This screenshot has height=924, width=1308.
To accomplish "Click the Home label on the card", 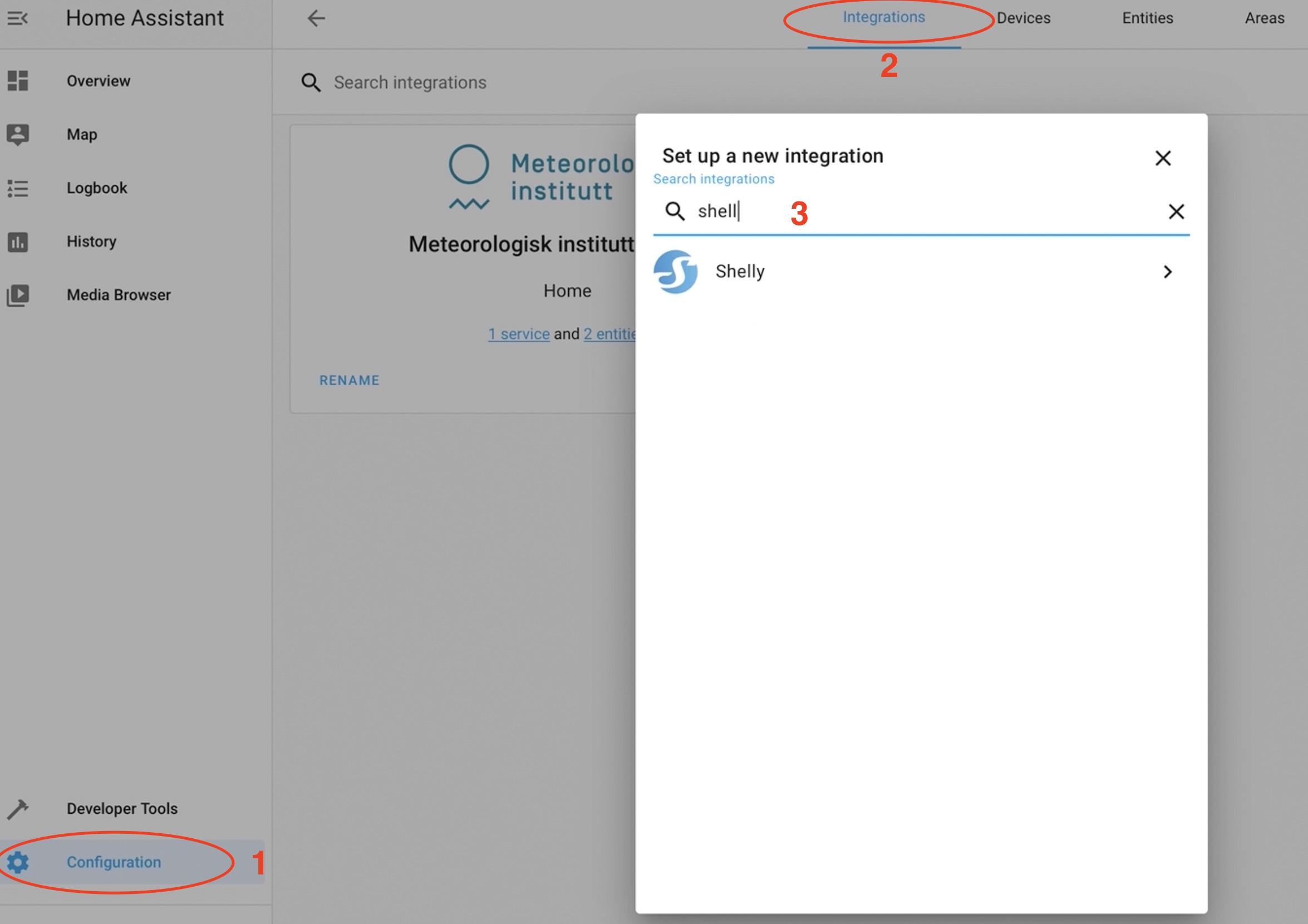I will tap(567, 291).
